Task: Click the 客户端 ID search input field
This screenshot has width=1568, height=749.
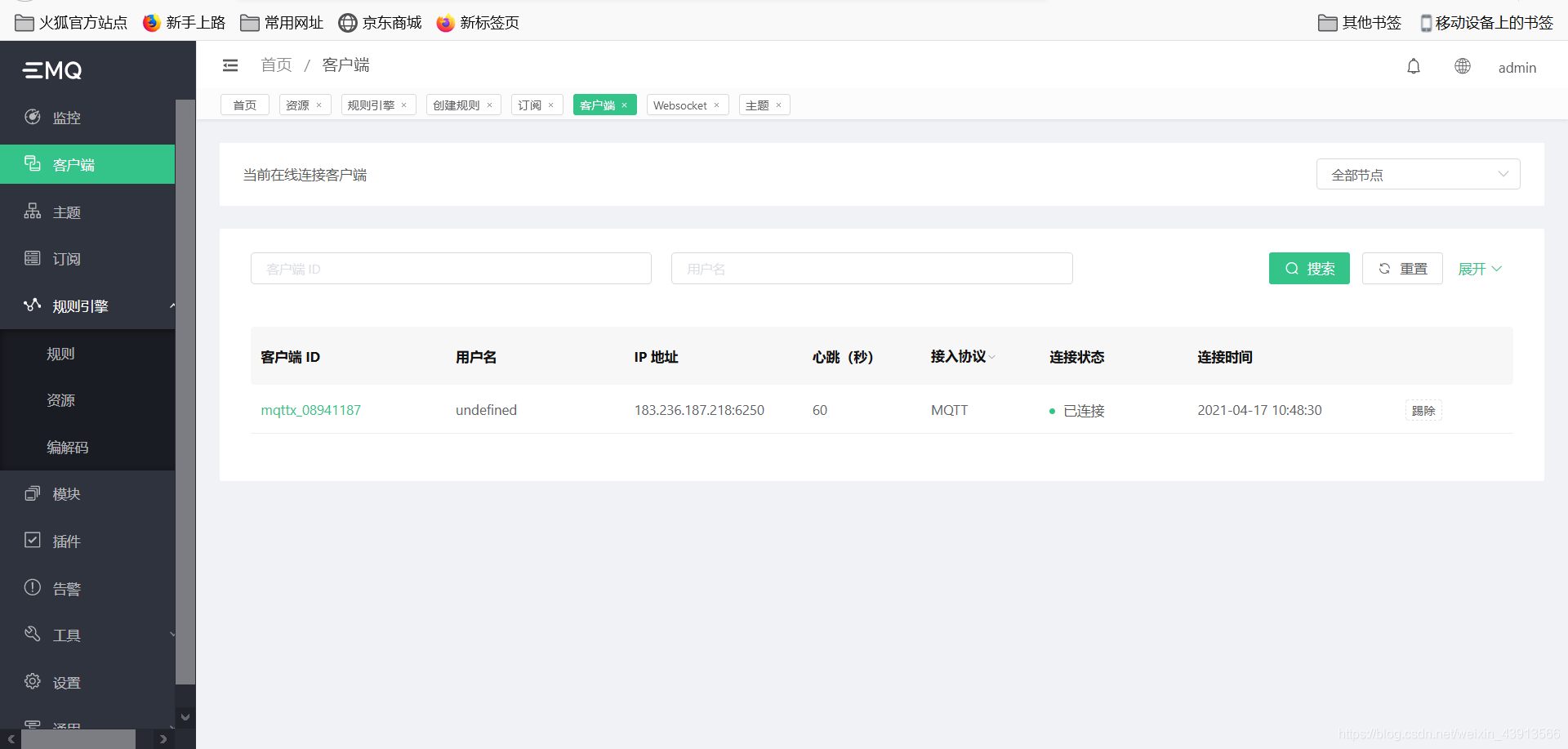Action: point(451,268)
